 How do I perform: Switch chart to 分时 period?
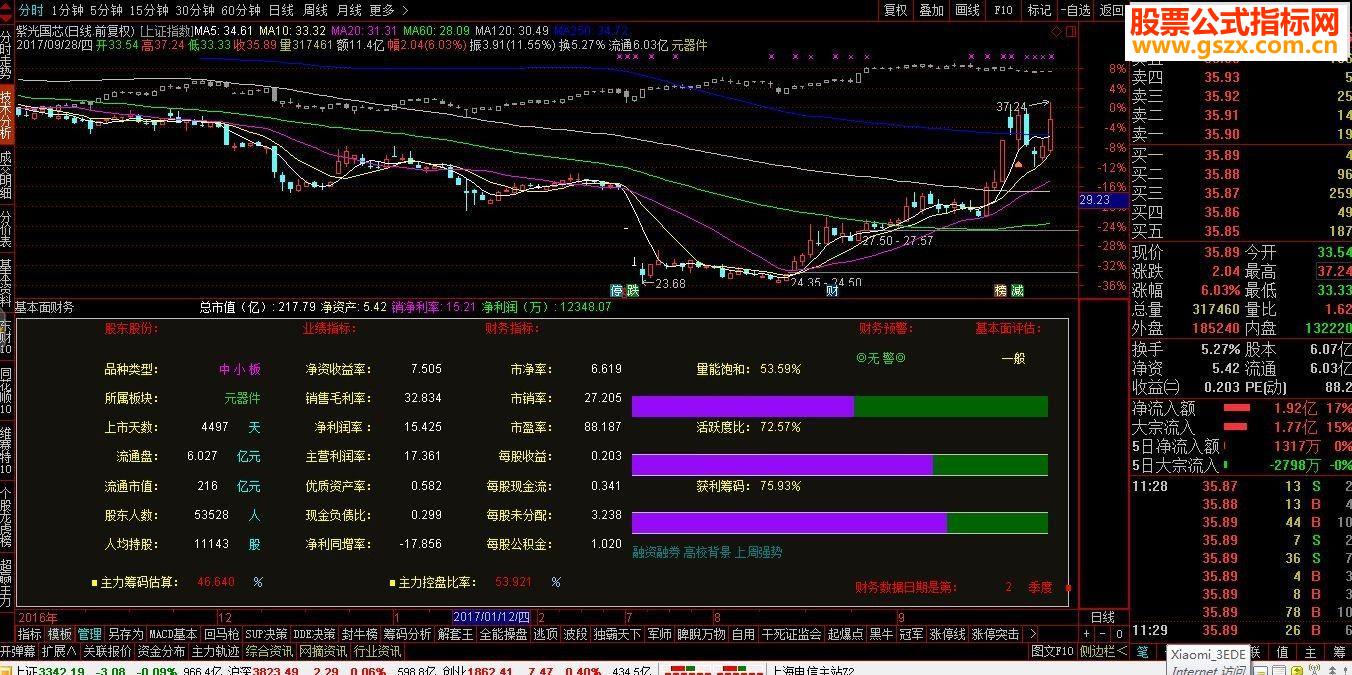(x=31, y=9)
